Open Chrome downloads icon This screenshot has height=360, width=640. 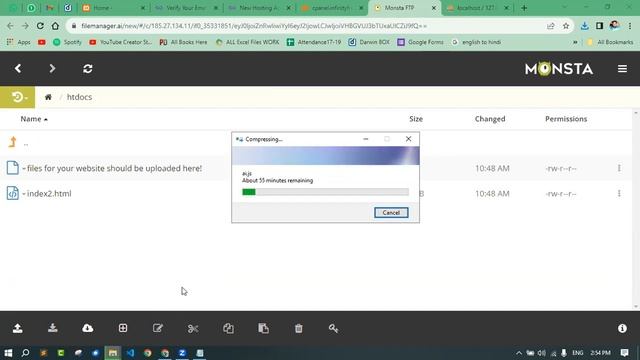click(x=584, y=26)
